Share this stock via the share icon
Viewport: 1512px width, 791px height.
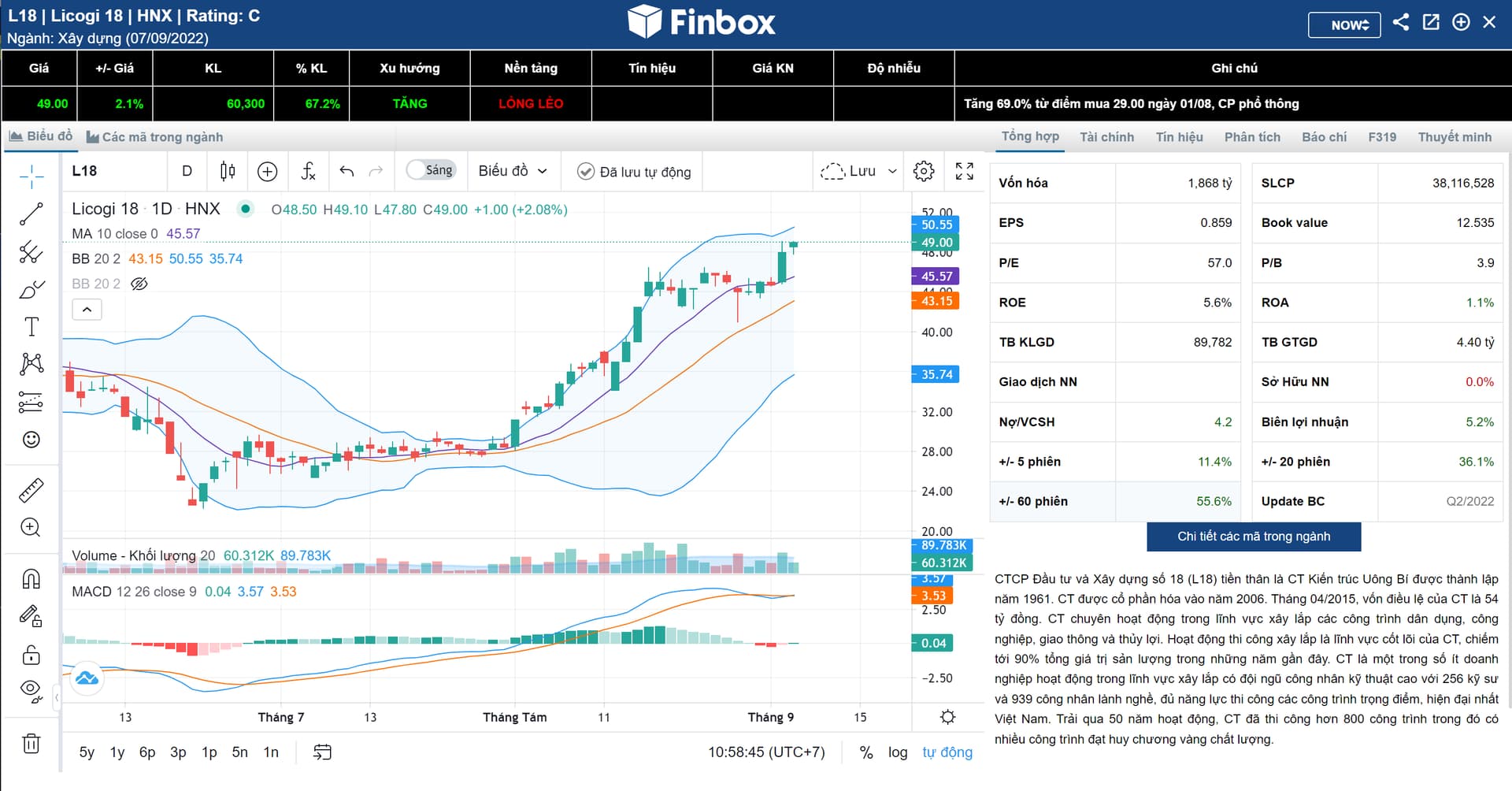pos(1400,22)
